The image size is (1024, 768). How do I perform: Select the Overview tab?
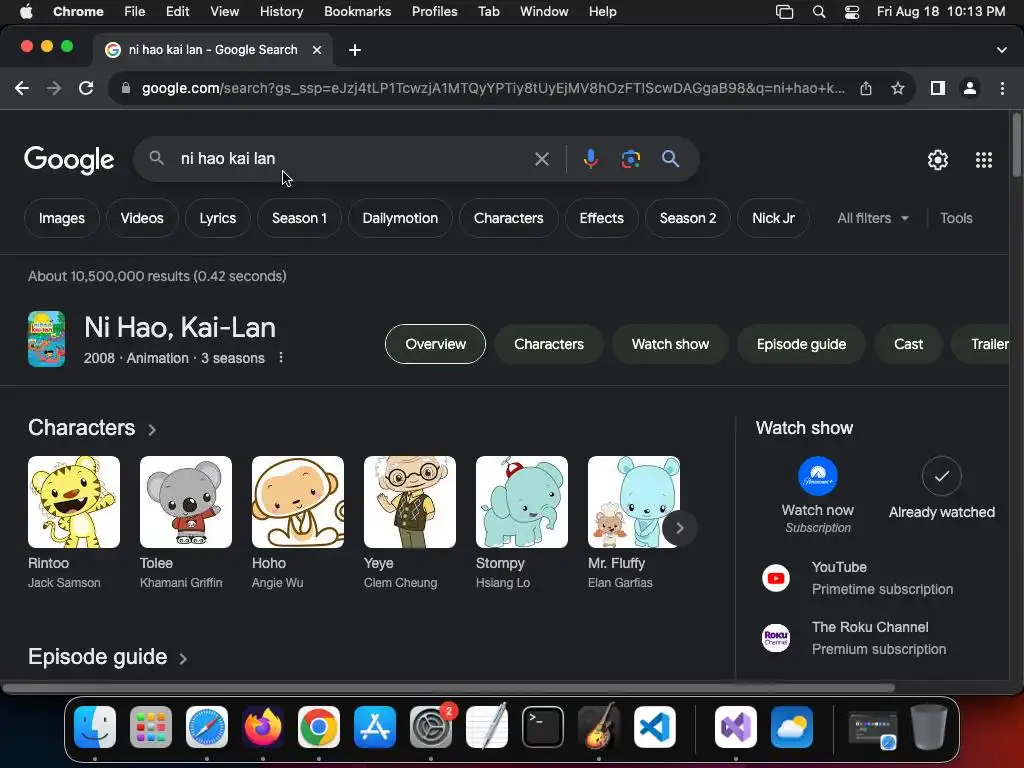click(x=436, y=344)
